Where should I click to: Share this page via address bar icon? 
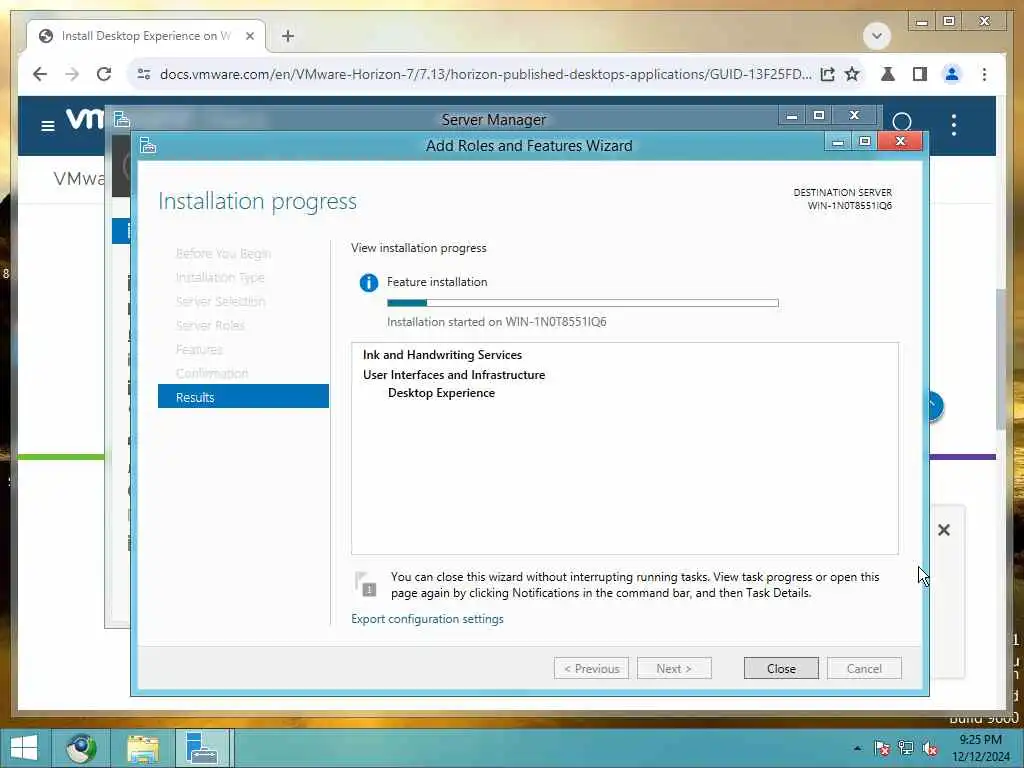point(827,74)
